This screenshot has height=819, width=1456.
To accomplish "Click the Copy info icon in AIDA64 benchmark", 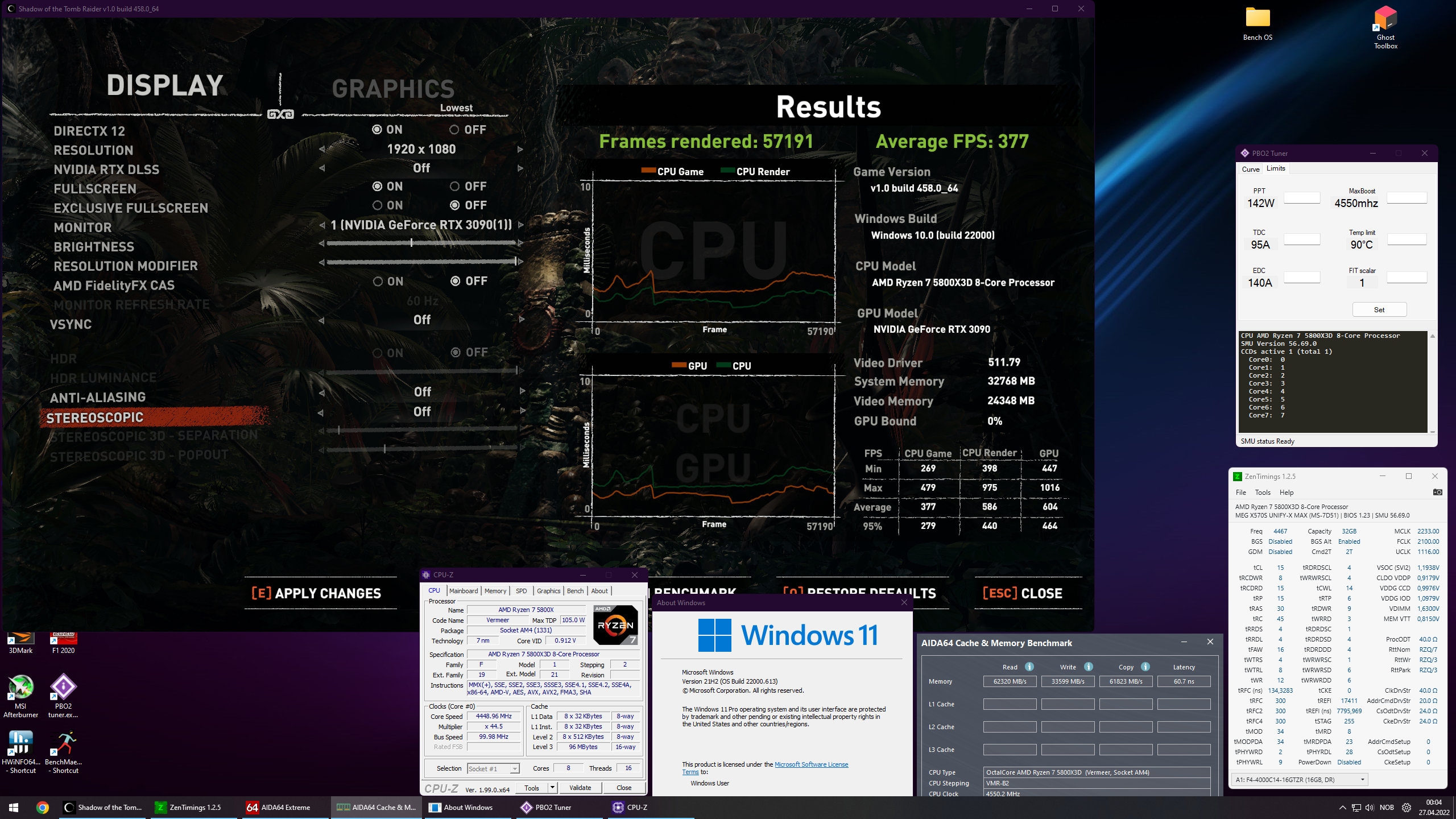I will click(1145, 667).
